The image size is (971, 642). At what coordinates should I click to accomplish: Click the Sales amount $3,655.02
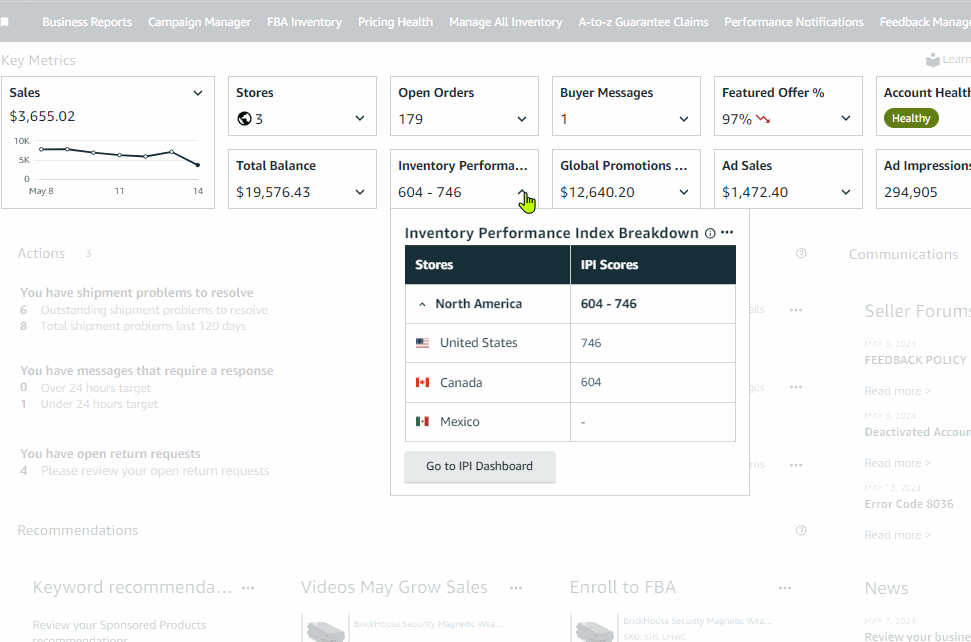pos(42,116)
